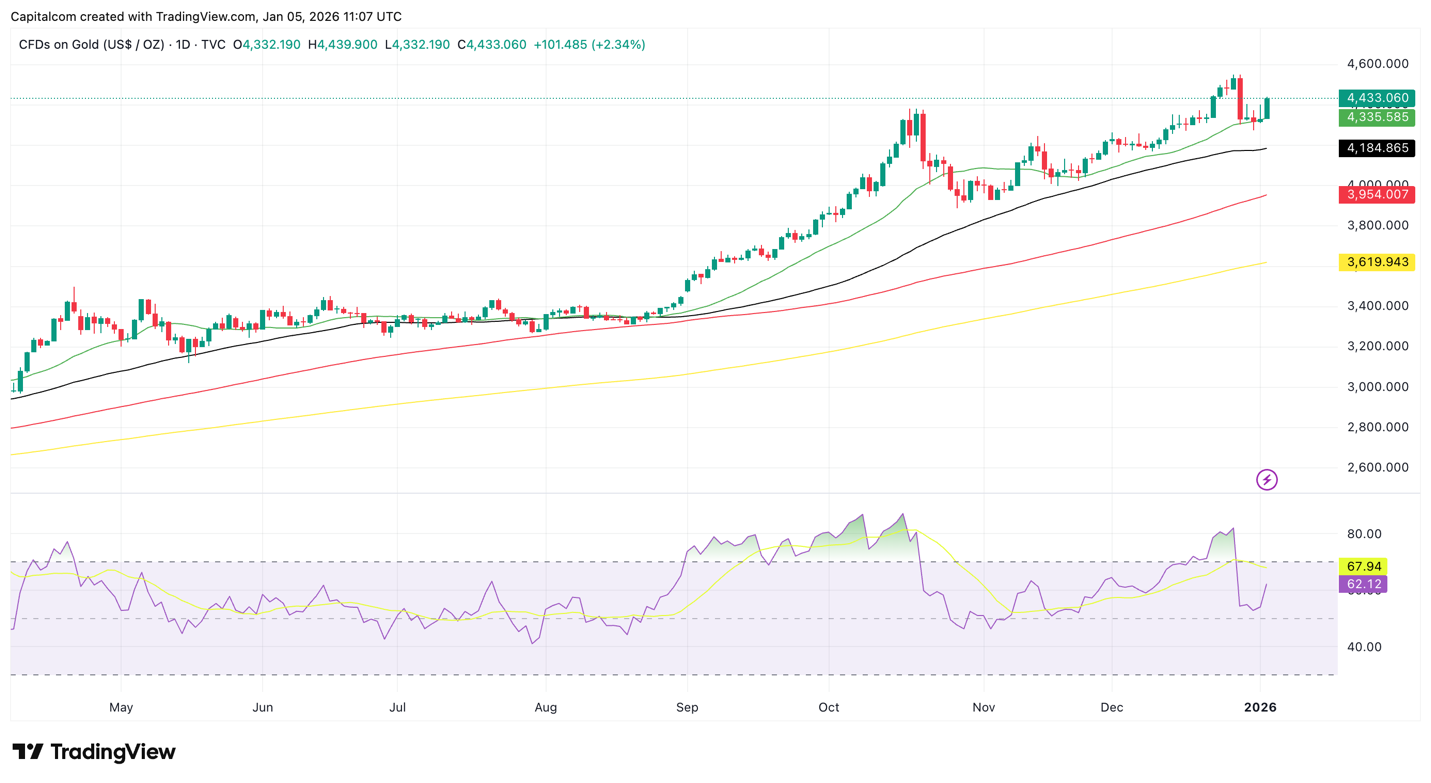This screenshot has width=1431, height=783.
Task: Click the +101.485 (+2.34%) change value
Action: (589, 45)
